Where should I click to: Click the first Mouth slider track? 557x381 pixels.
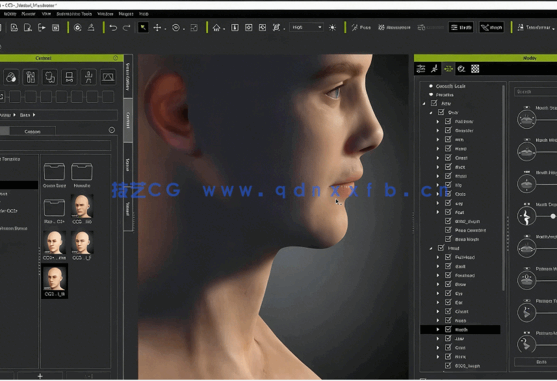pos(547,120)
